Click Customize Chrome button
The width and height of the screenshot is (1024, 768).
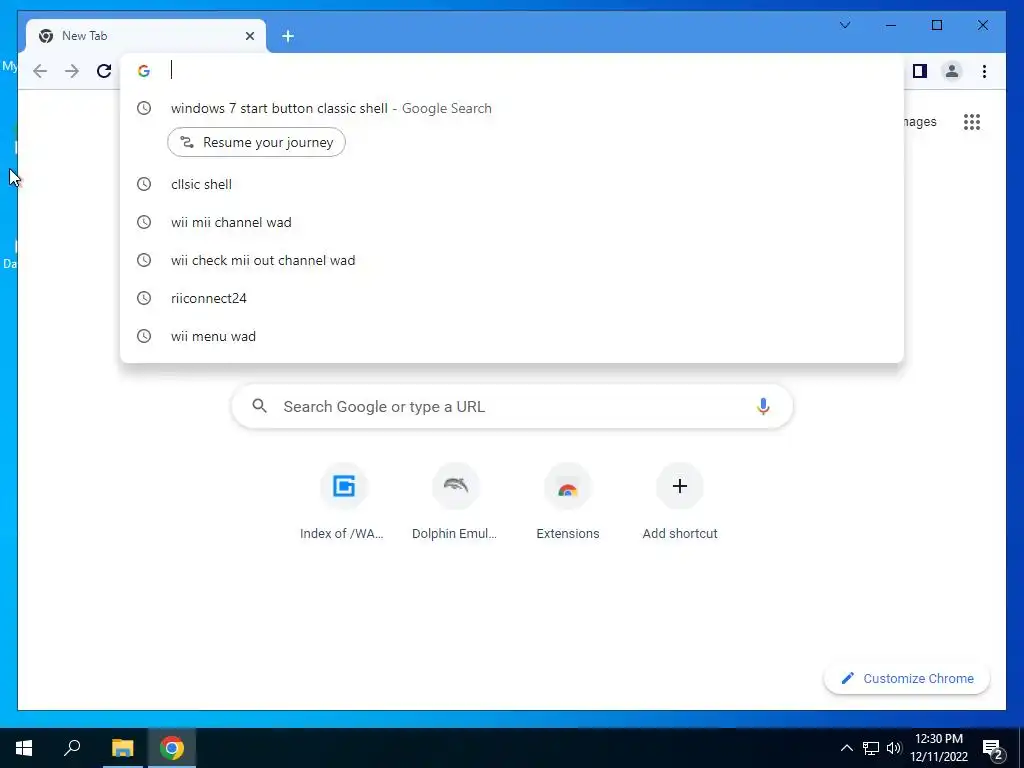tap(907, 679)
